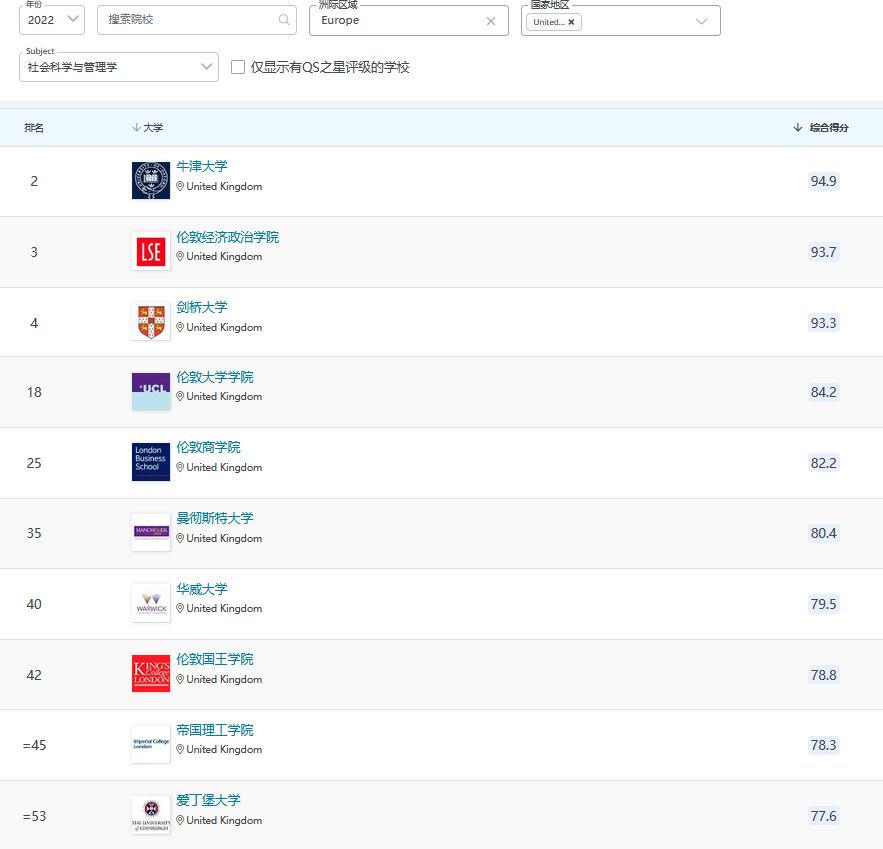This screenshot has width=883, height=849.
Task: Click the UCL logo
Action: coord(151,392)
